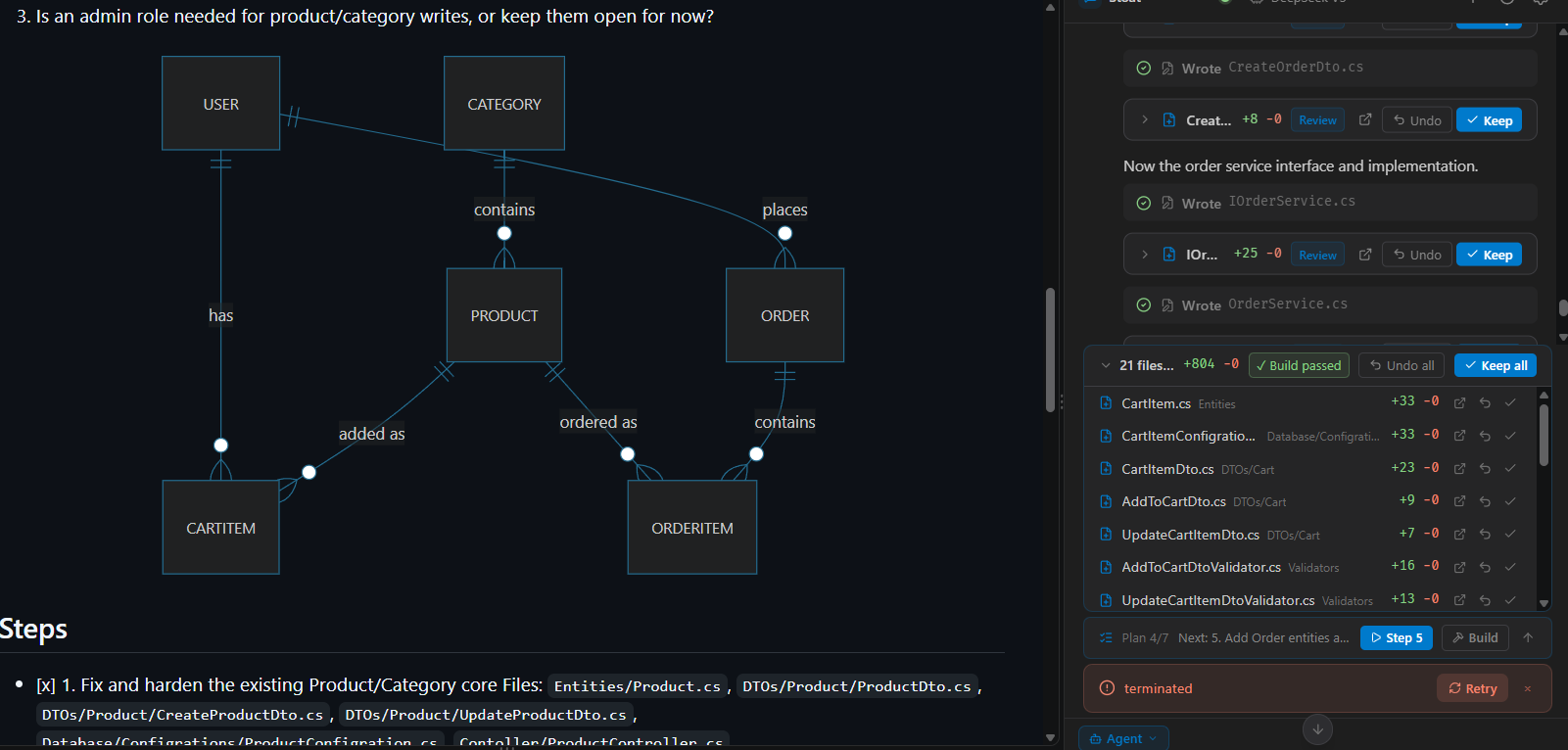Accept CartItemConfiguration file with checkmark icon

(x=1510, y=436)
